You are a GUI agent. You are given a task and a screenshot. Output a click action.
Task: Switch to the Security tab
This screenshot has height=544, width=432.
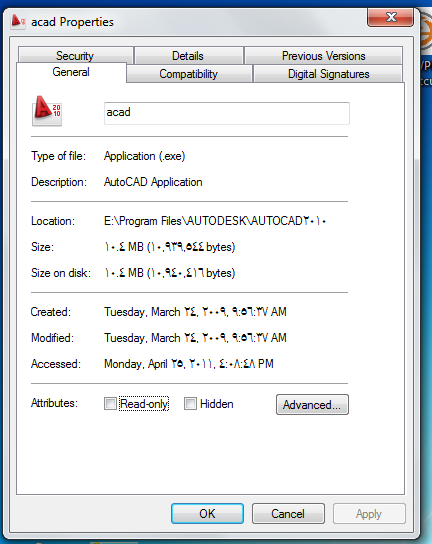click(x=76, y=55)
